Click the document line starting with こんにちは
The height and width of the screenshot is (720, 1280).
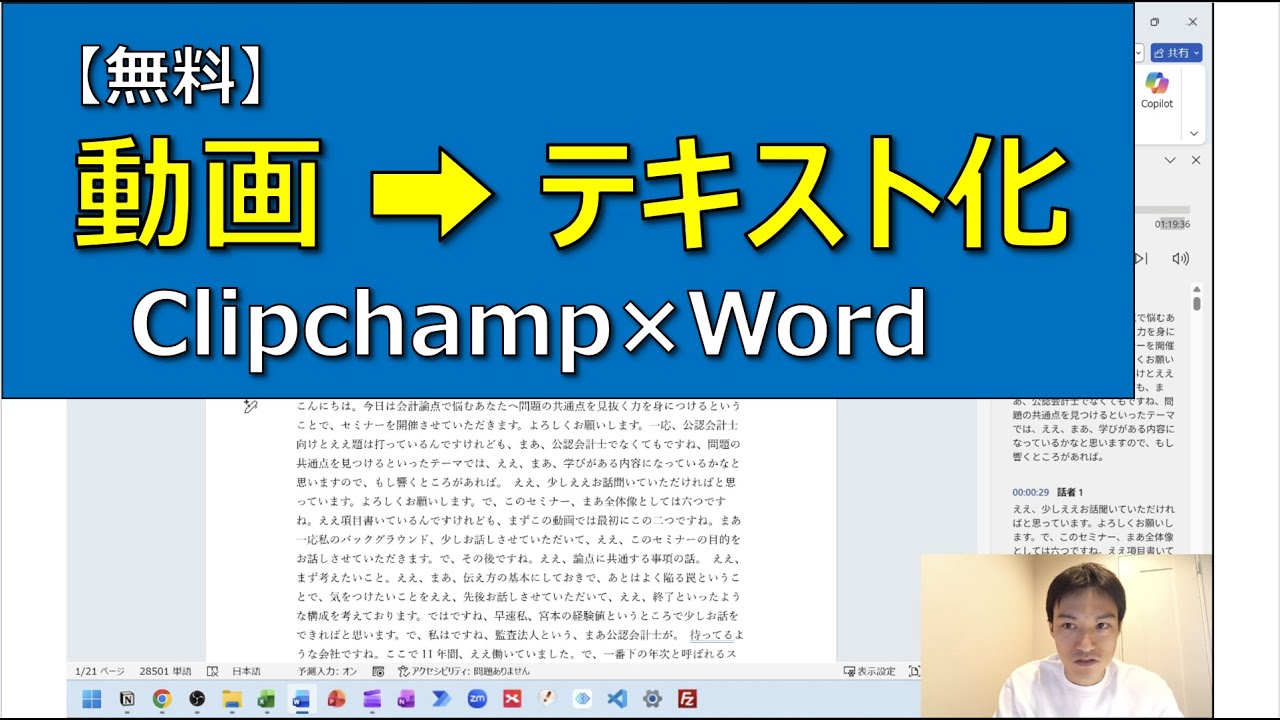click(x=518, y=406)
